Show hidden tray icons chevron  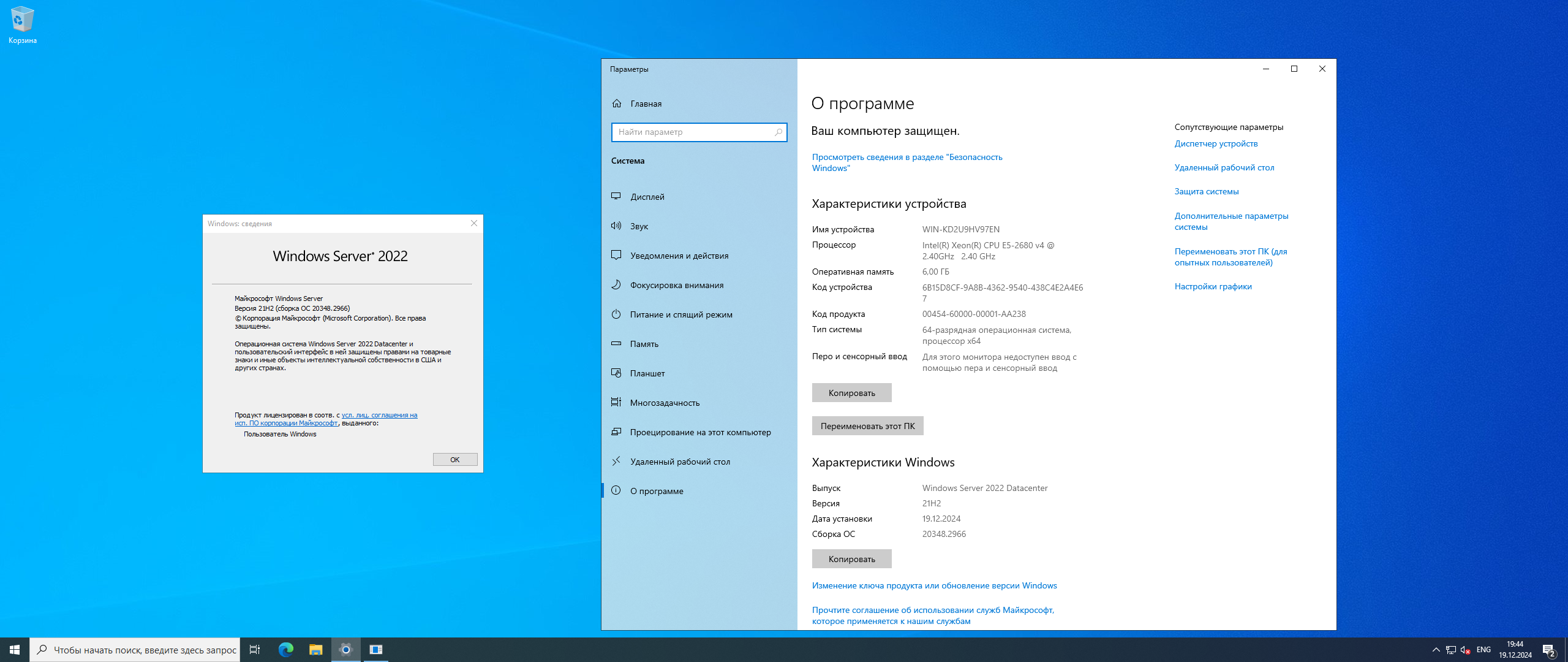(x=1436, y=650)
